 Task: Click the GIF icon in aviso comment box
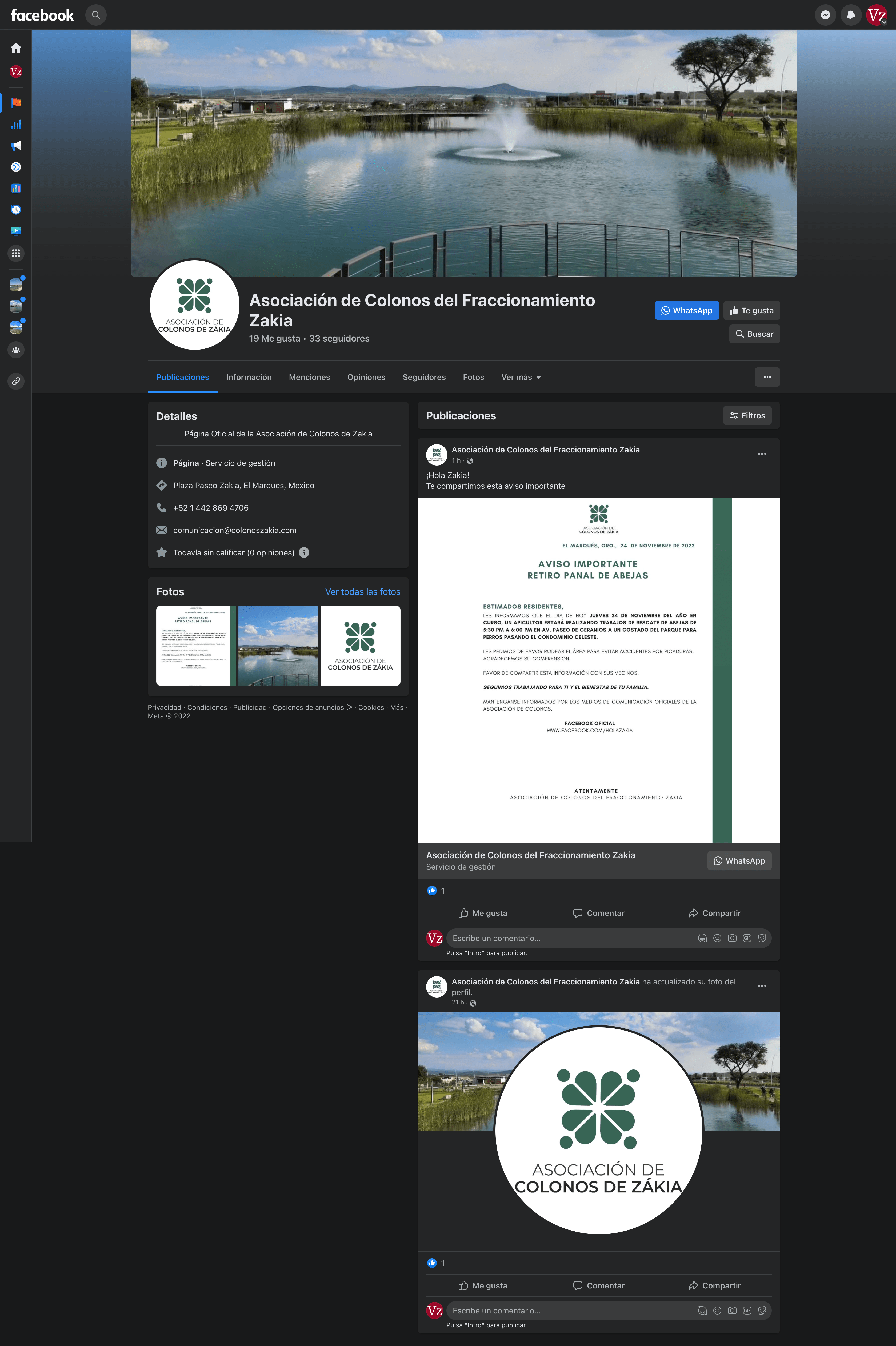click(747, 938)
